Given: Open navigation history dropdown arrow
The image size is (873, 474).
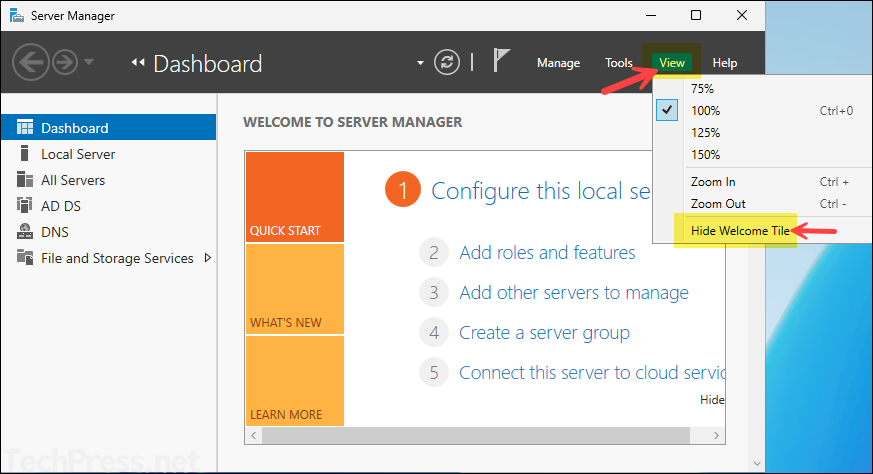Looking at the screenshot, I should [x=89, y=62].
